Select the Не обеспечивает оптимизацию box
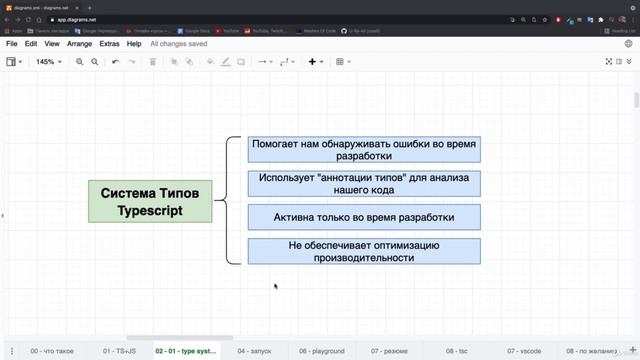The width and height of the screenshot is (640, 360). click(x=364, y=251)
